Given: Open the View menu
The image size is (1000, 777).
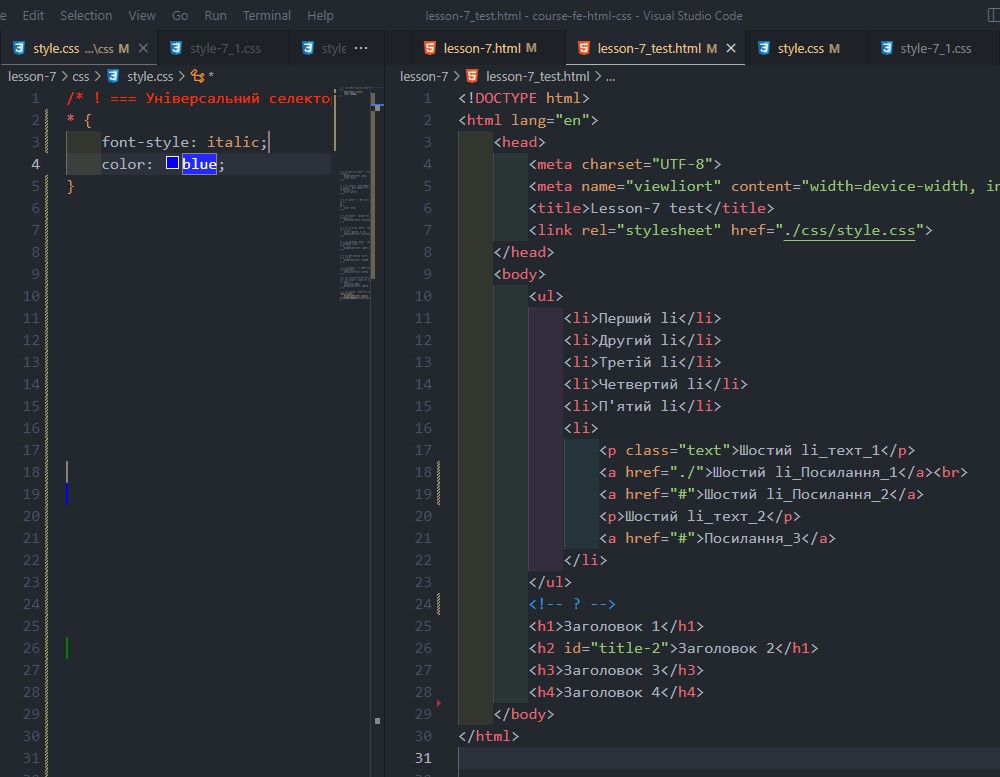Looking at the screenshot, I should pyautogui.click(x=142, y=15).
